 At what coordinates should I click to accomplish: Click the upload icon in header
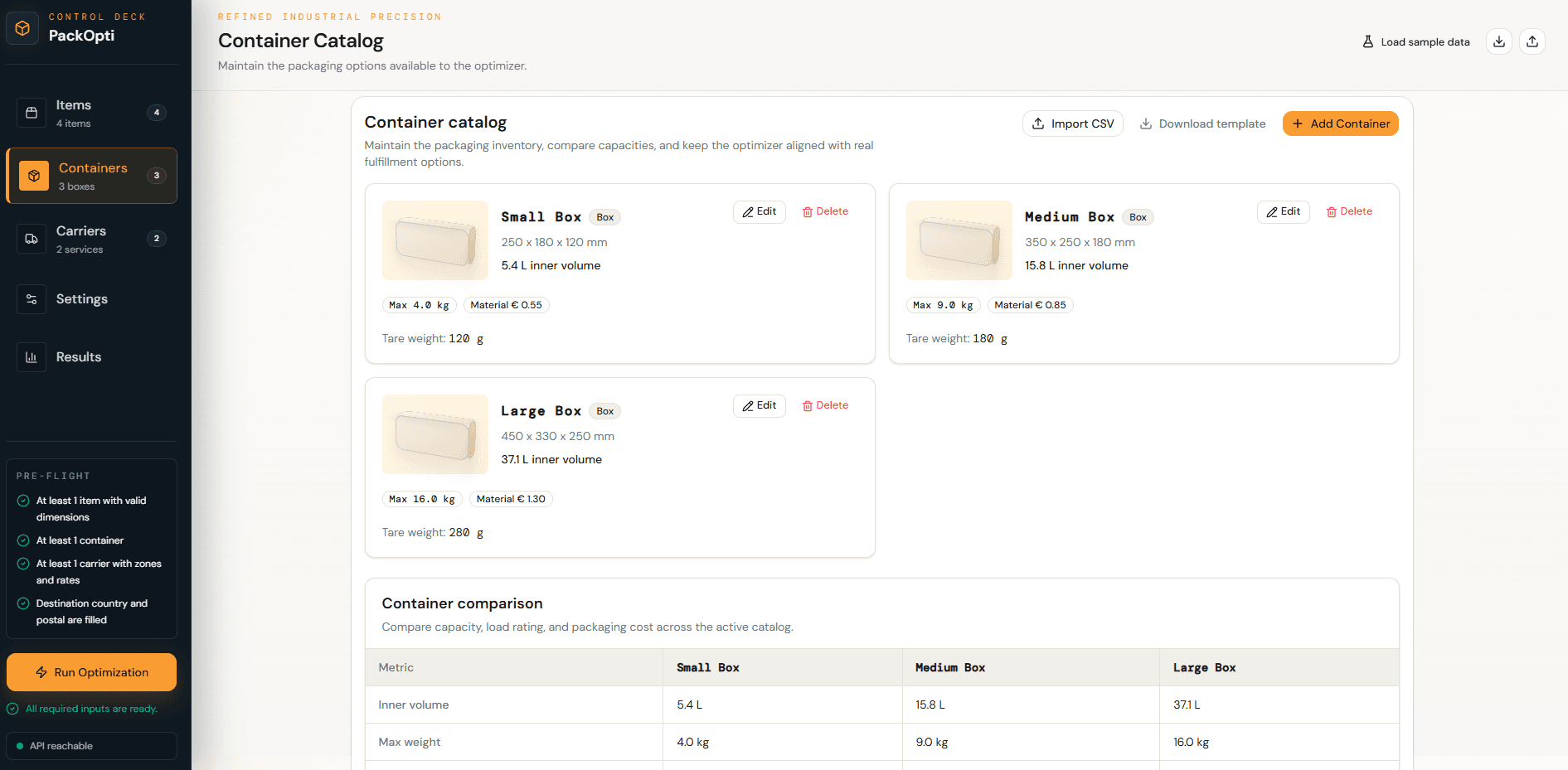(x=1532, y=41)
